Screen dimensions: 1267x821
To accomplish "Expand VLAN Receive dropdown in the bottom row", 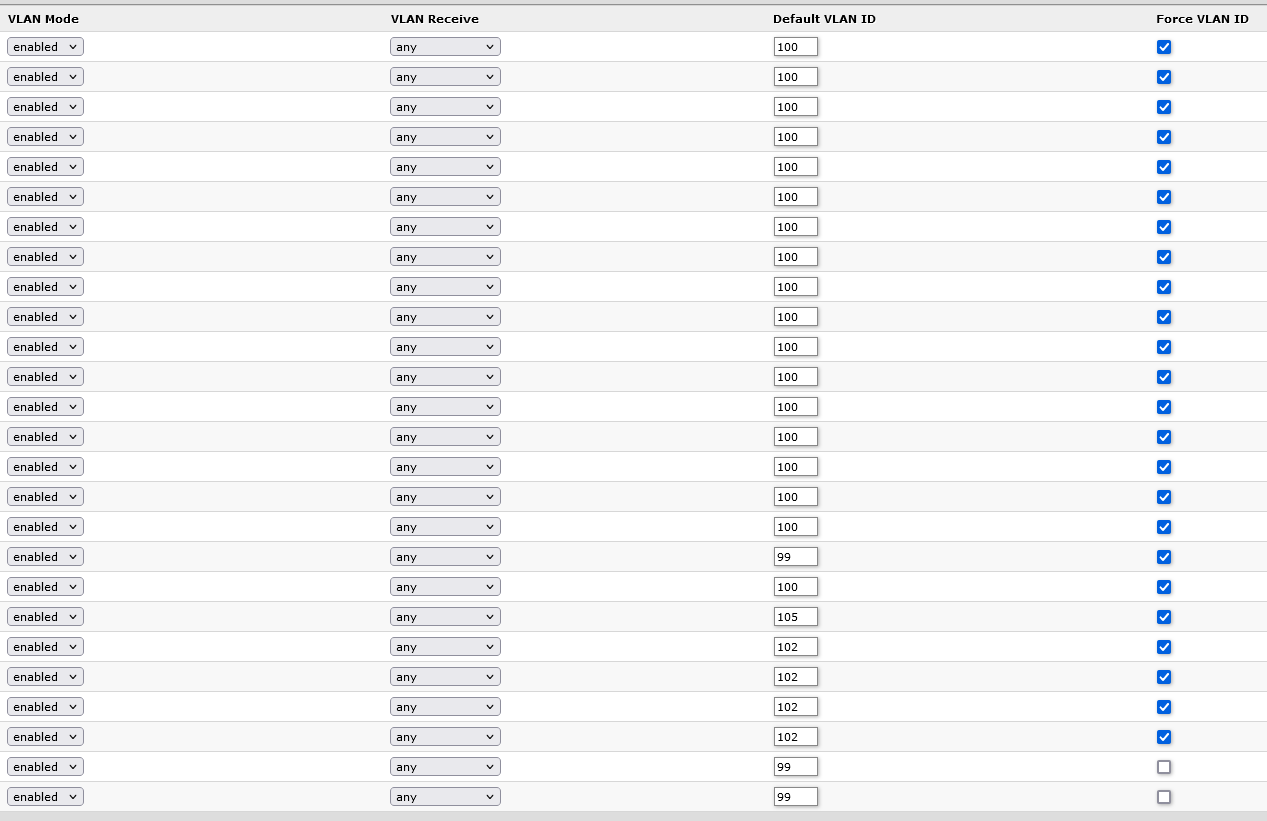I will point(445,797).
